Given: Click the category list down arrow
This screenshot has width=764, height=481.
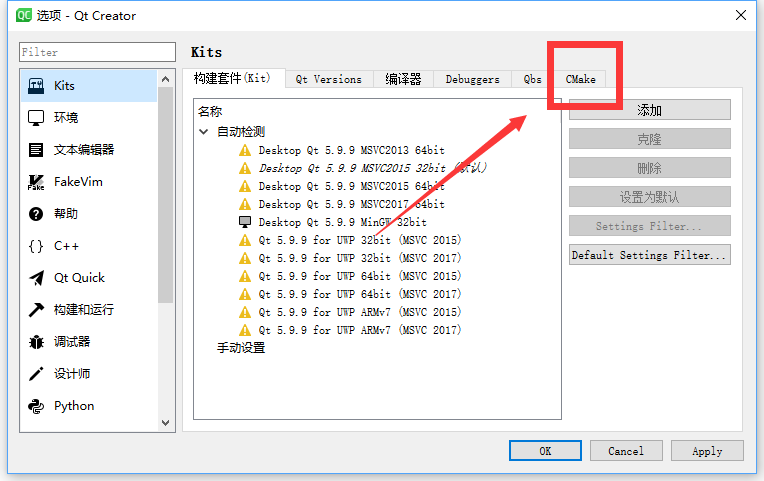Looking at the screenshot, I should click(x=166, y=423).
